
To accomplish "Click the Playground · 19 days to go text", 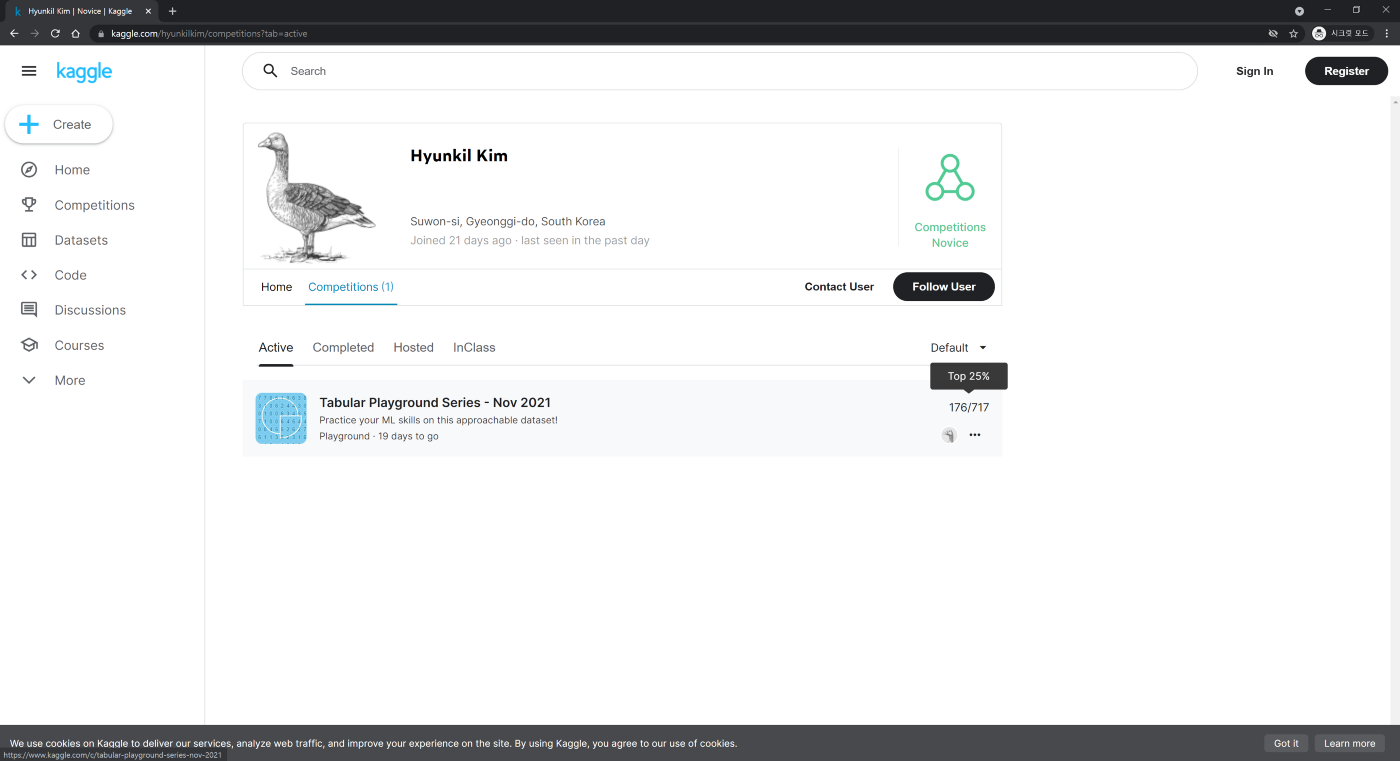I will [379, 436].
